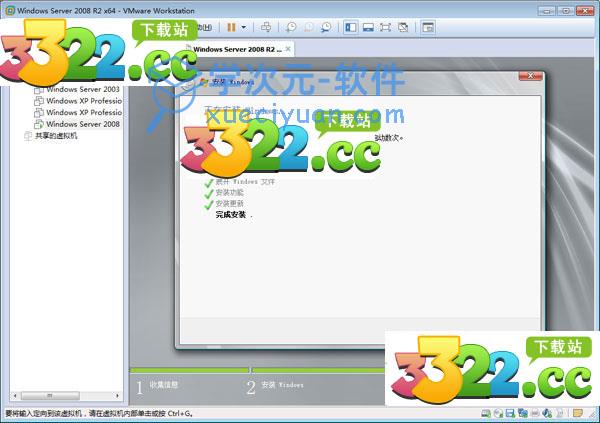
Task: Click the sound card status bar icon
Action: click(548, 413)
